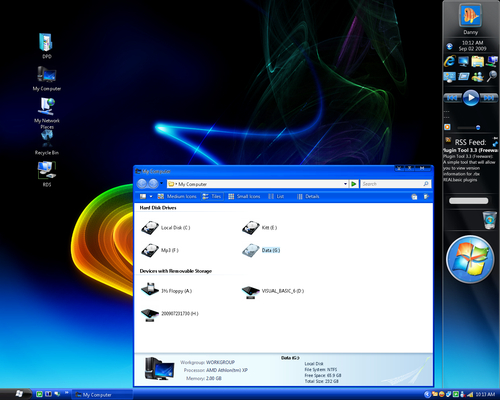The height and width of the screenshot is (400, 500).
Task: Open the monitor icon in sidebar launcher
Action: pos(463,61)
